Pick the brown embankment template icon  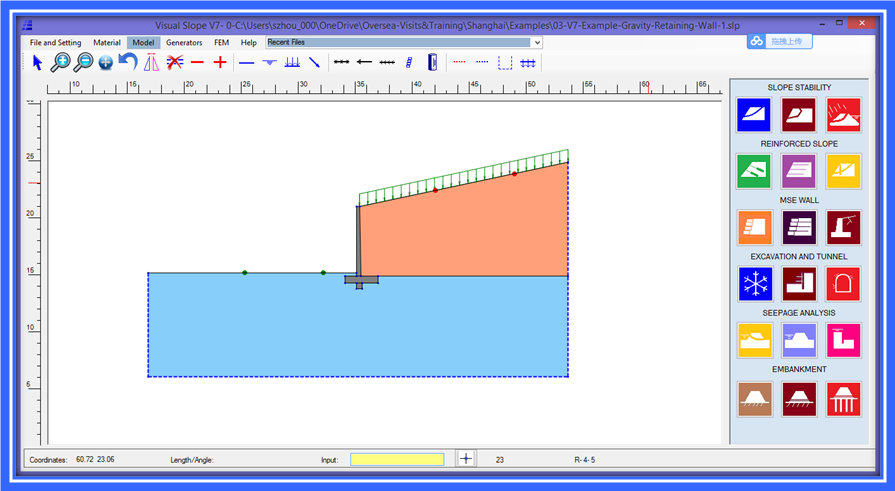(x=754, y=397)
